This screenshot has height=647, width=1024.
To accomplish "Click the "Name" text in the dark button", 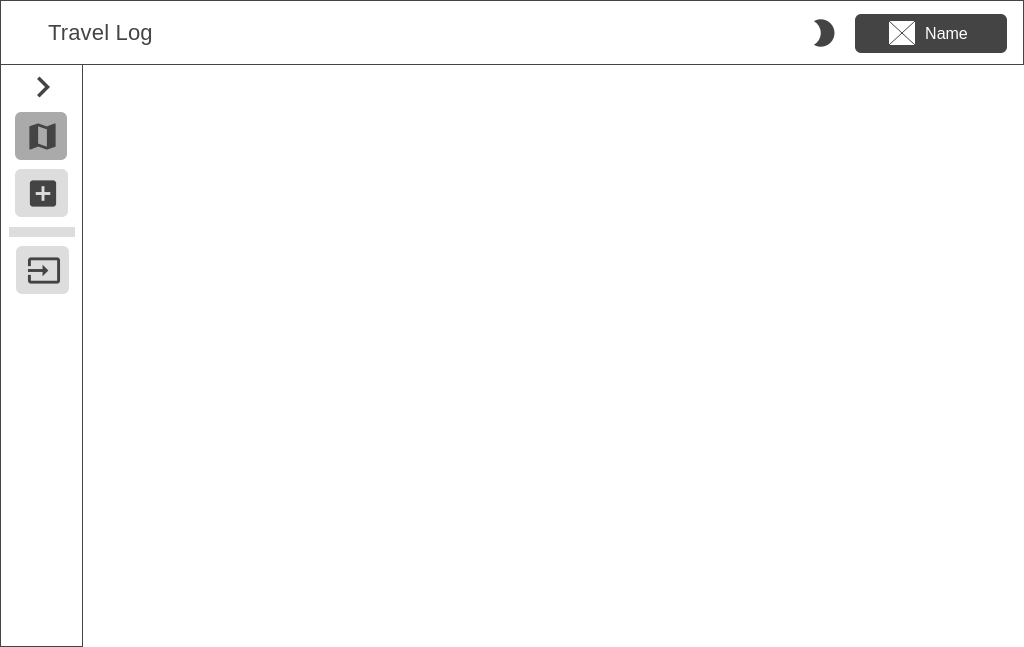I will point(946,33).
